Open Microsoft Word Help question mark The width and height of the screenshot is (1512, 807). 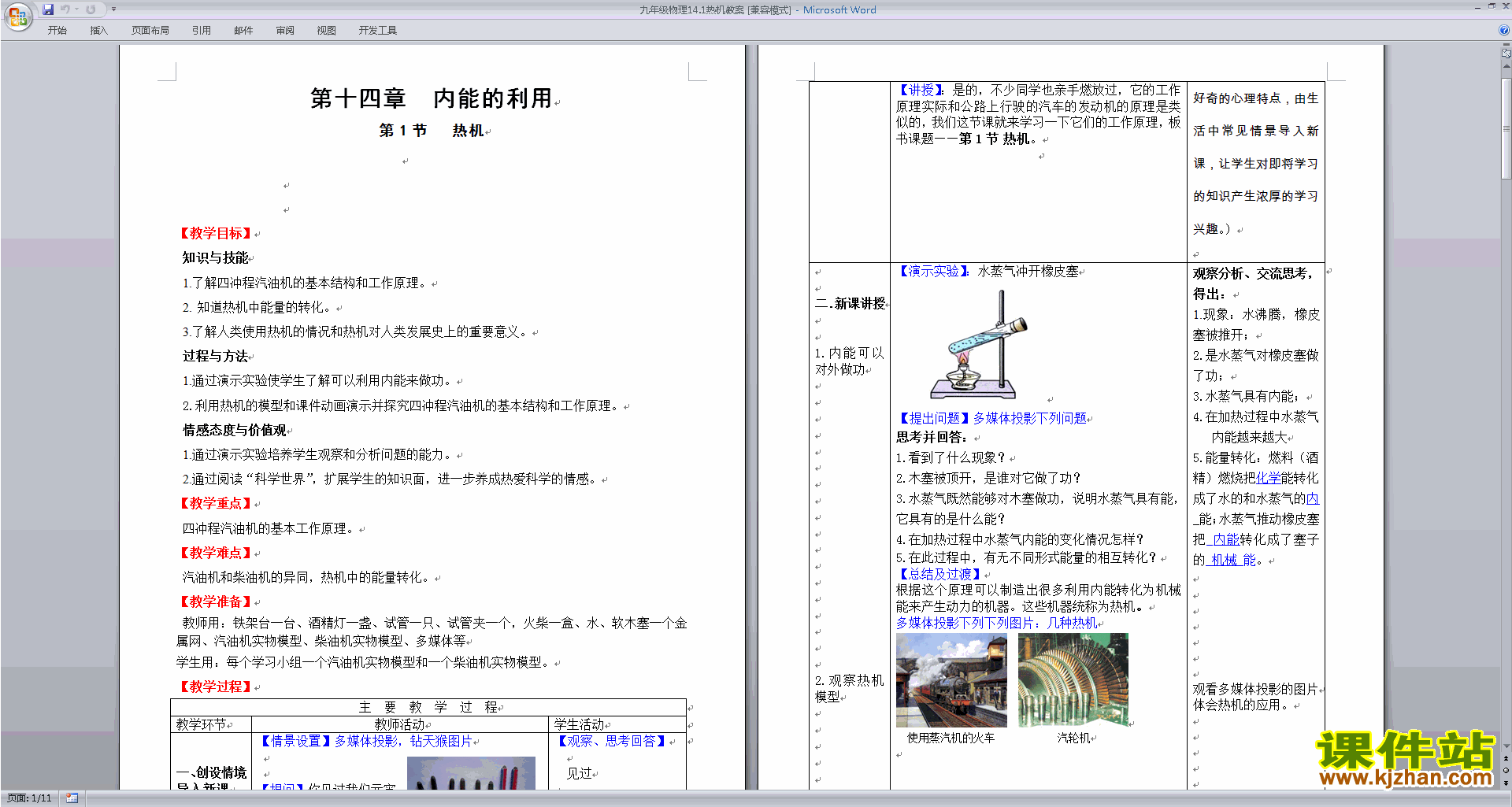pyautogui.click(x=1504, y=31)
